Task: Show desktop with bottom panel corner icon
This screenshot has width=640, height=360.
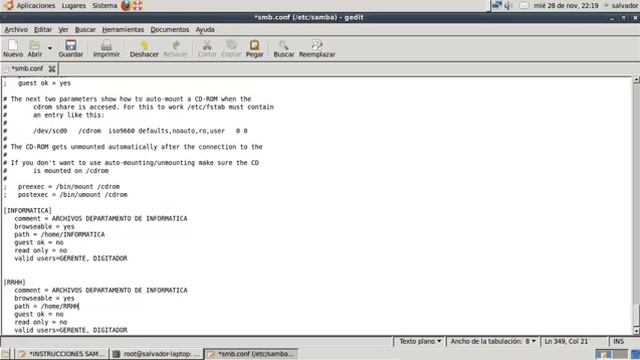Action: [x=5, y=354]
